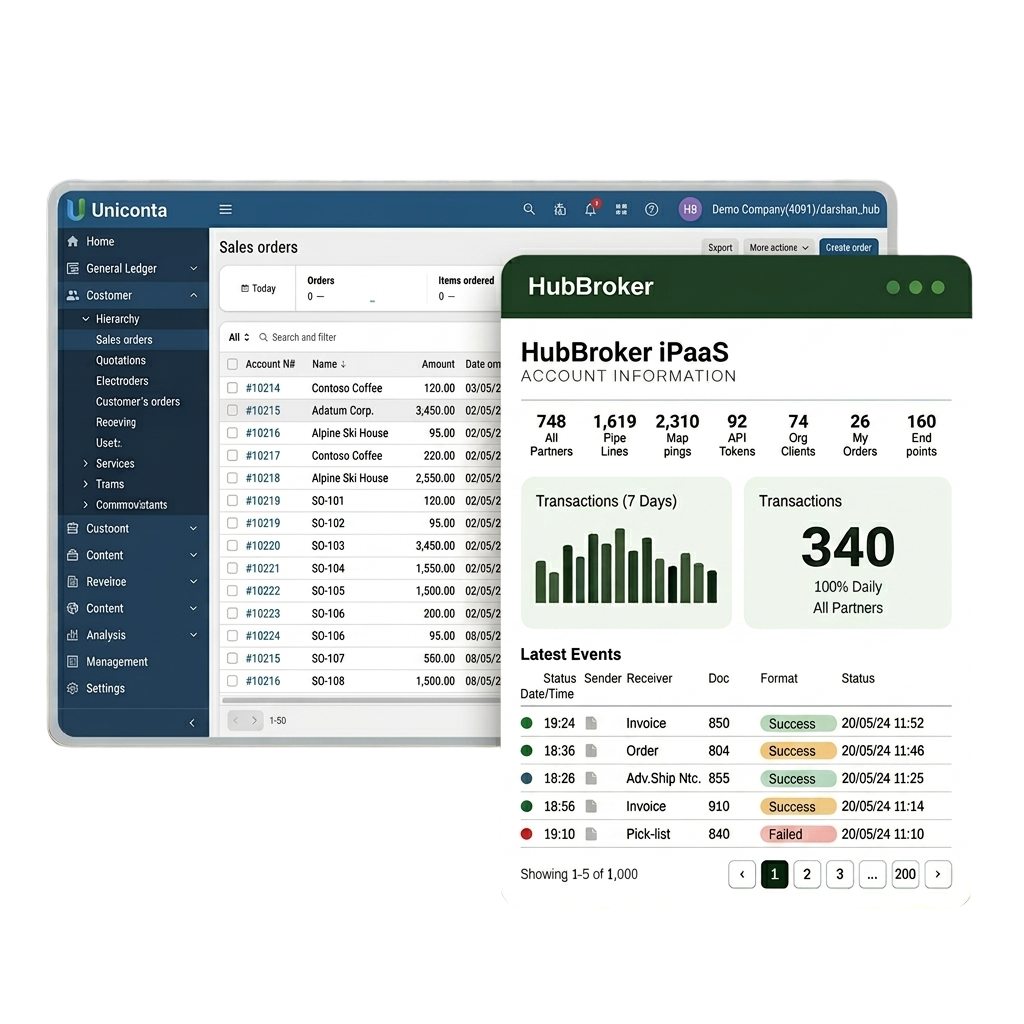Open the HB user avatar

(690, 209)
